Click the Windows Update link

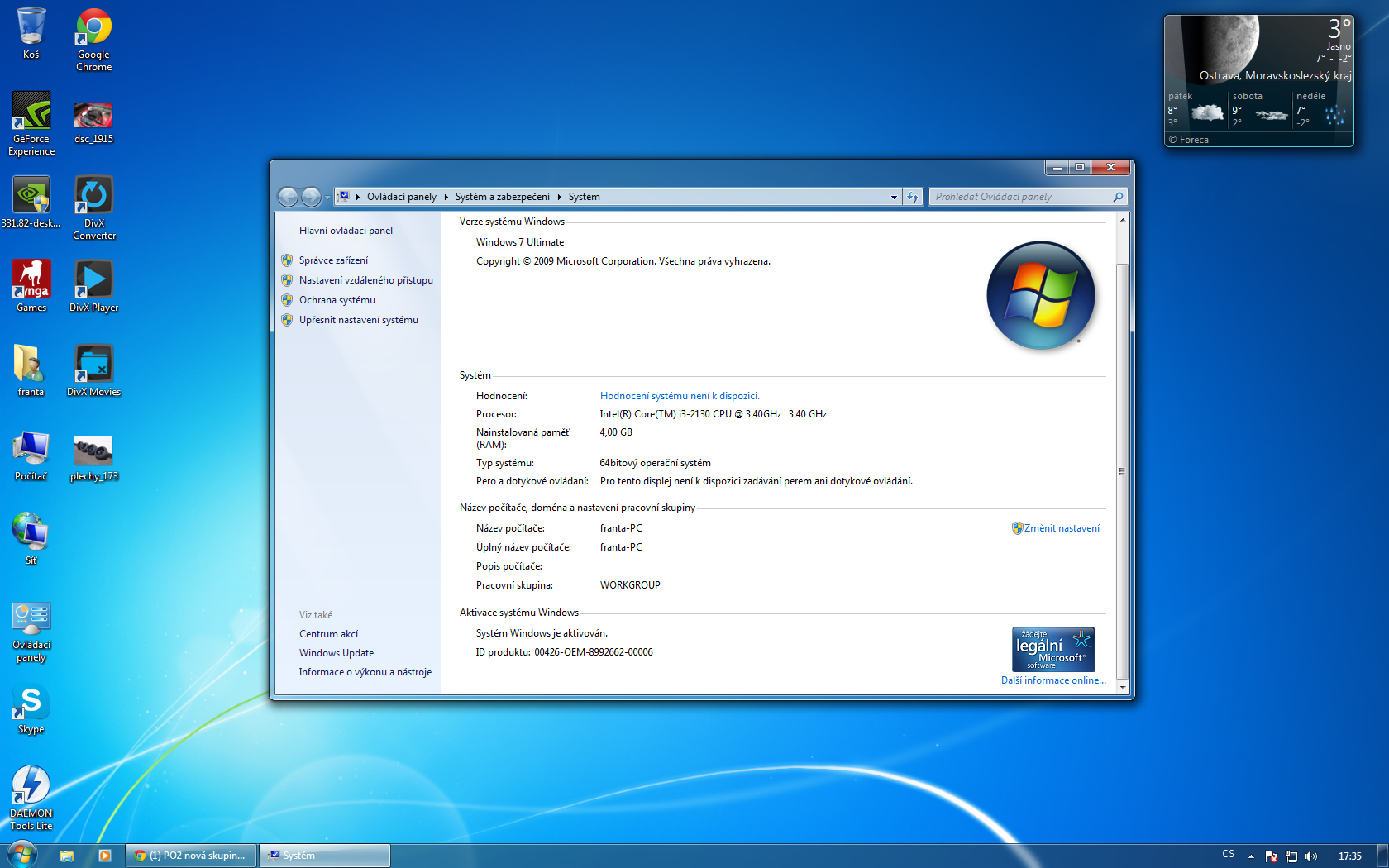(337, 653)
